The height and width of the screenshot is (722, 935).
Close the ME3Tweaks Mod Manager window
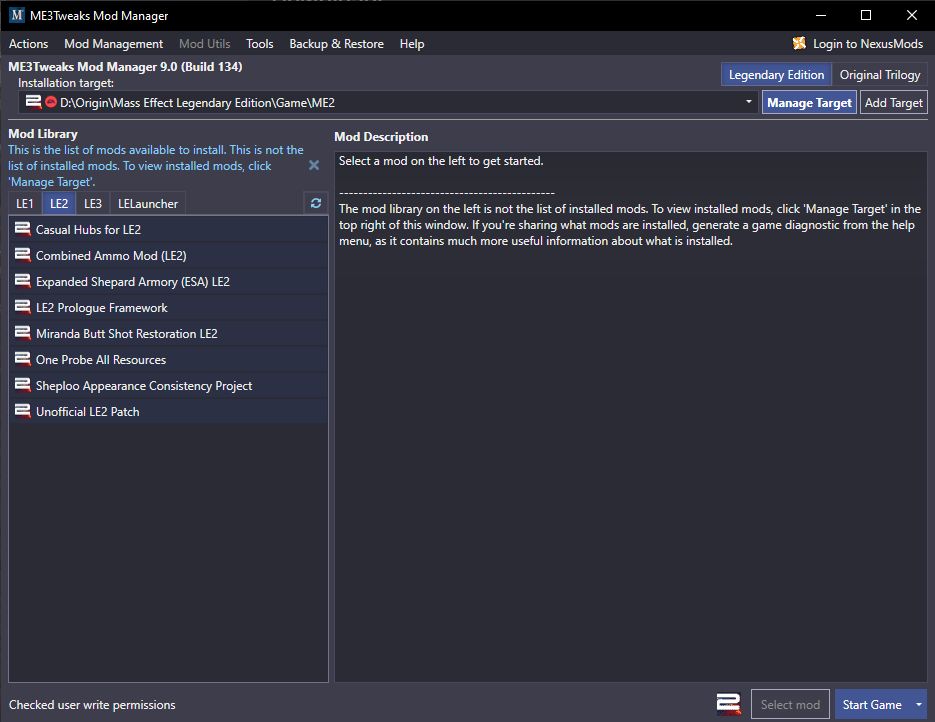(912, 16)
